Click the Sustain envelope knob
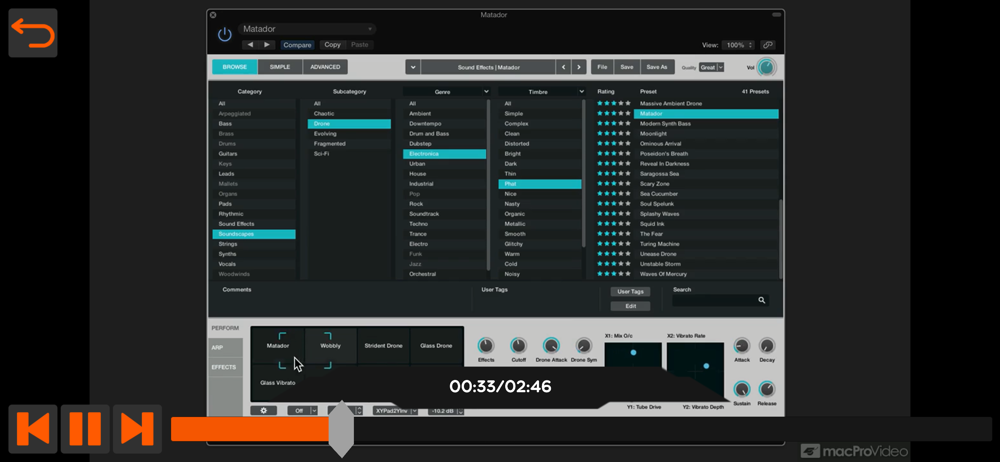 click(742, 389)
